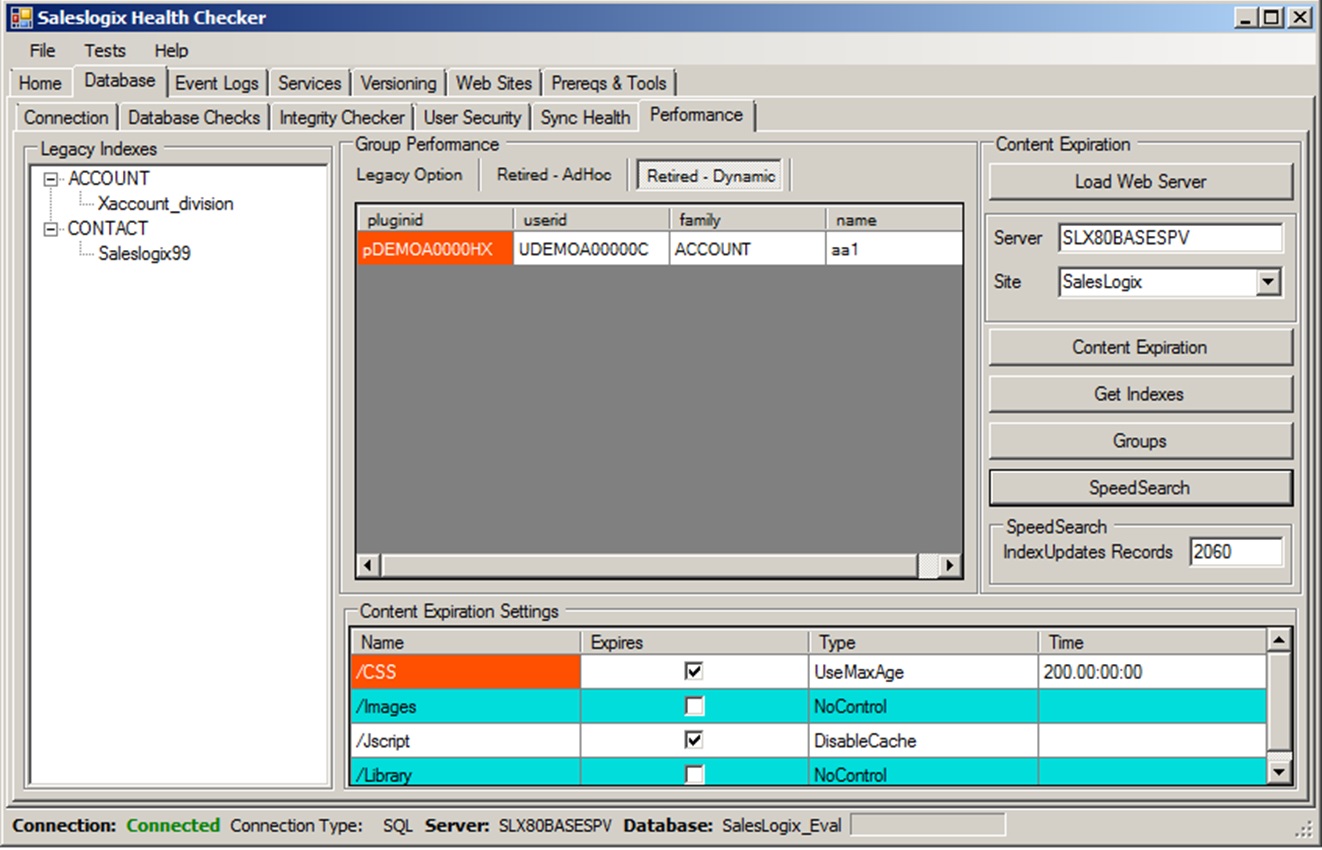1322x850 pixels.
Task: Enable Expires checkbox for /Images
Action: point(694,706)
